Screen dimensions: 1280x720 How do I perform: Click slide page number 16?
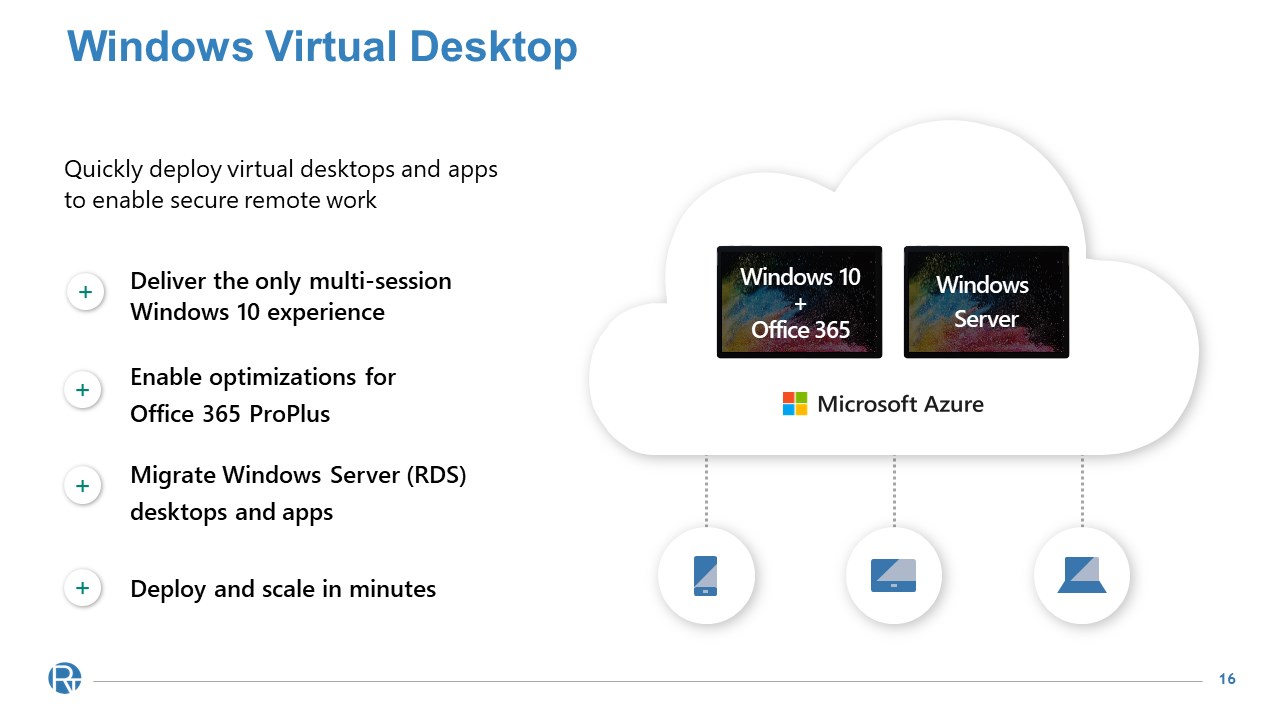point(1228,679)
